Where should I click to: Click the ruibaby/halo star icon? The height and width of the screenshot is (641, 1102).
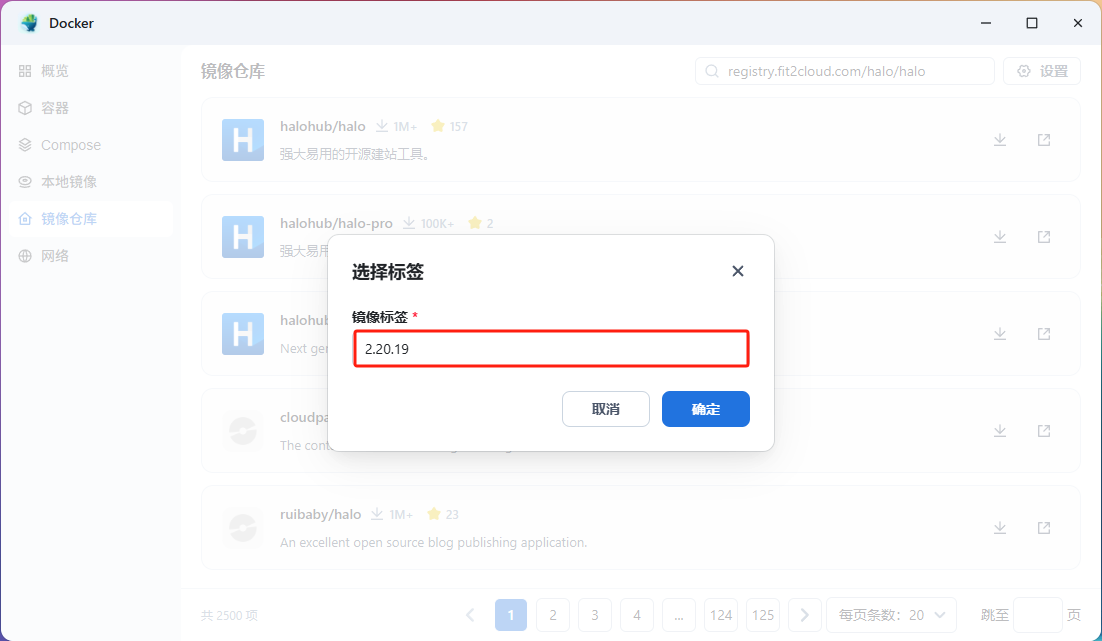(434, 514)
